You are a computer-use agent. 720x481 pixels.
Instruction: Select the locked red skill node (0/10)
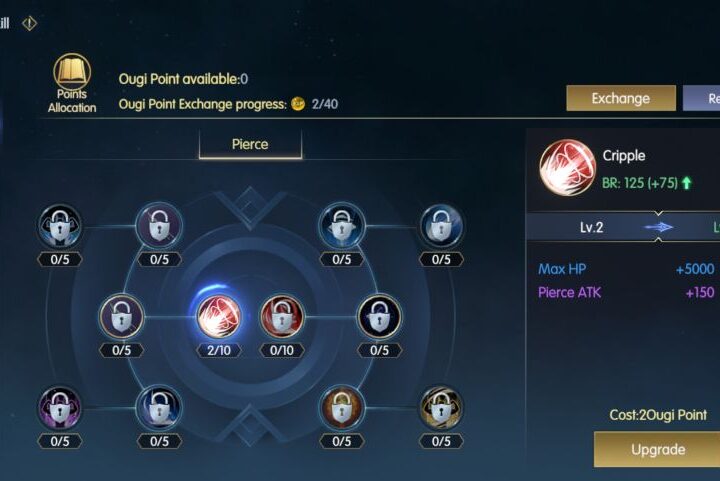click(x=281, y=317)
